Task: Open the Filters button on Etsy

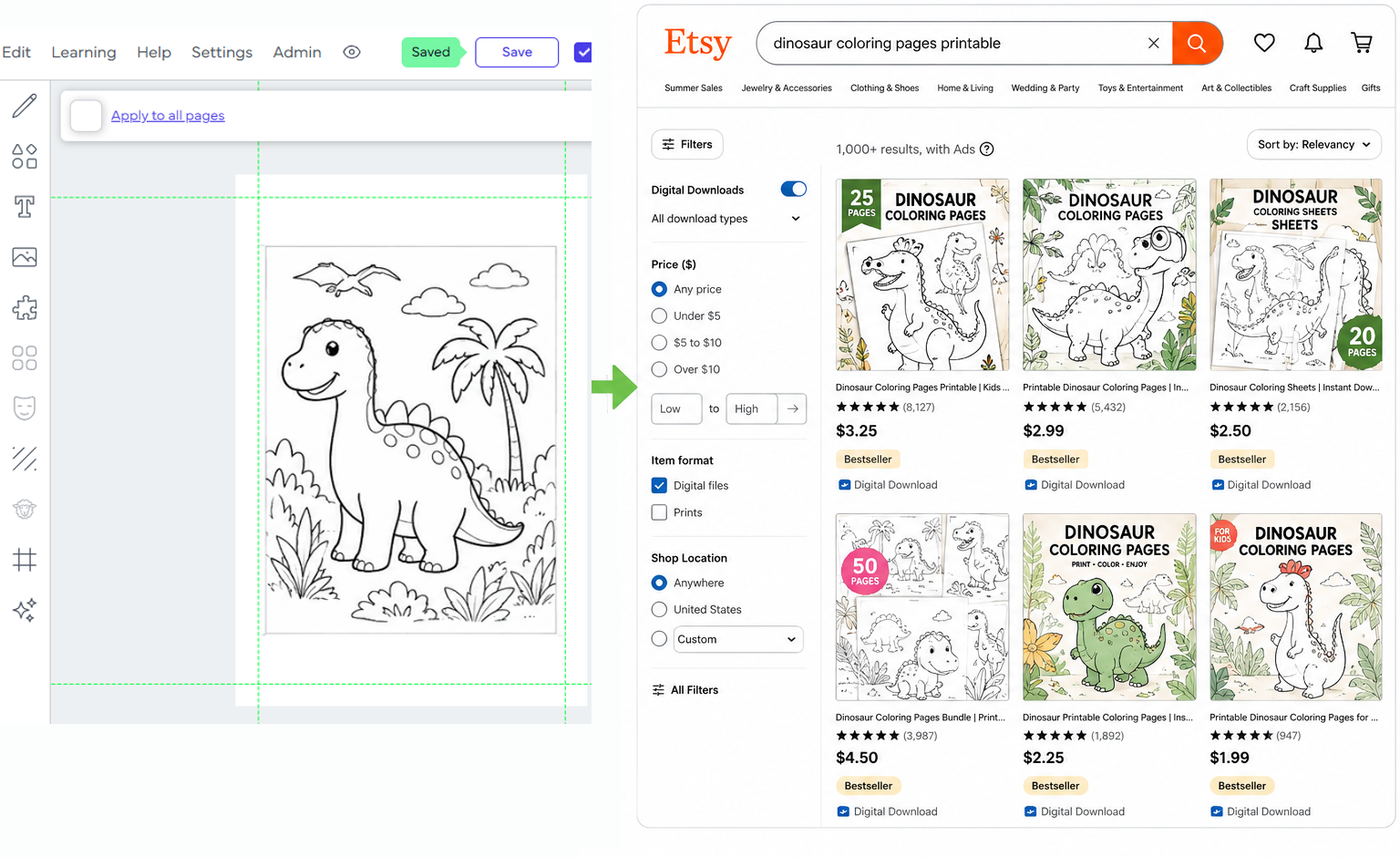Action: pyautogui.click(x=687, y=144)
